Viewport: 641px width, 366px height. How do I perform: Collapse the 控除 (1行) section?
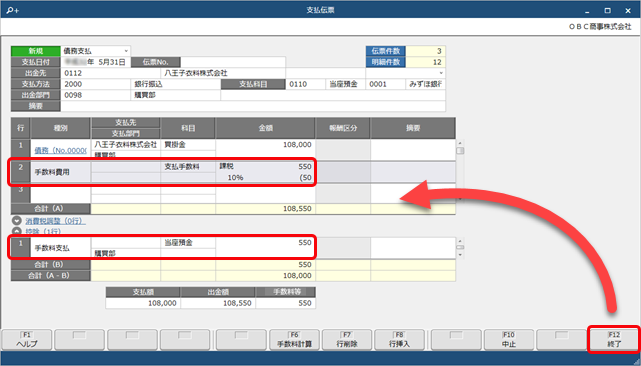click(x=17, y=231)
